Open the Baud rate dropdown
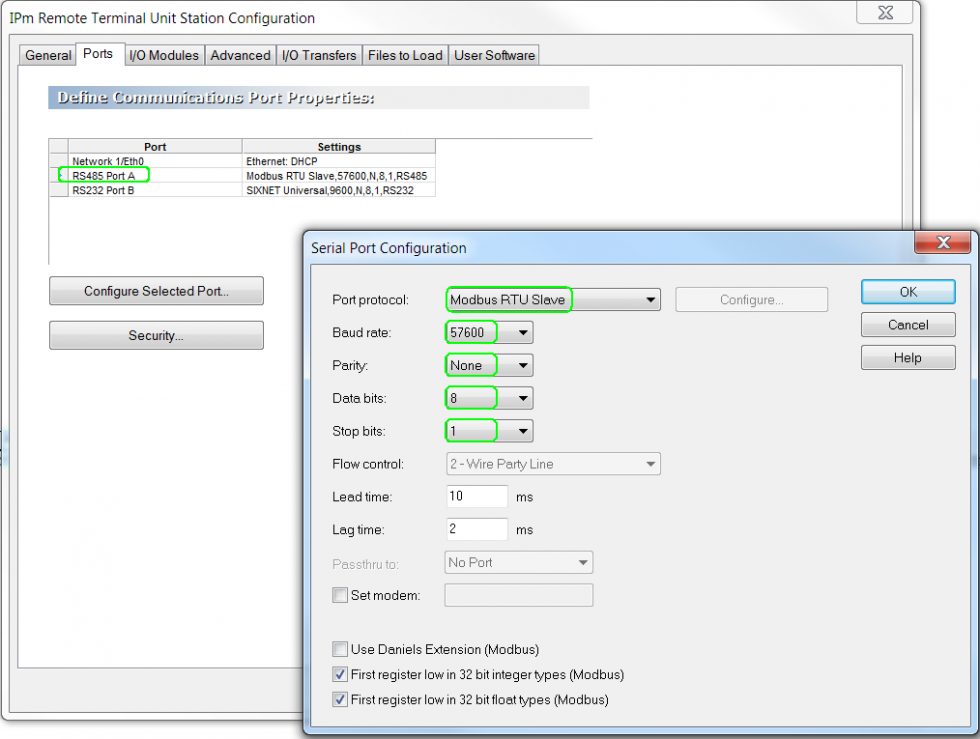The image size is (980, 739). click(x=522, y=332)
